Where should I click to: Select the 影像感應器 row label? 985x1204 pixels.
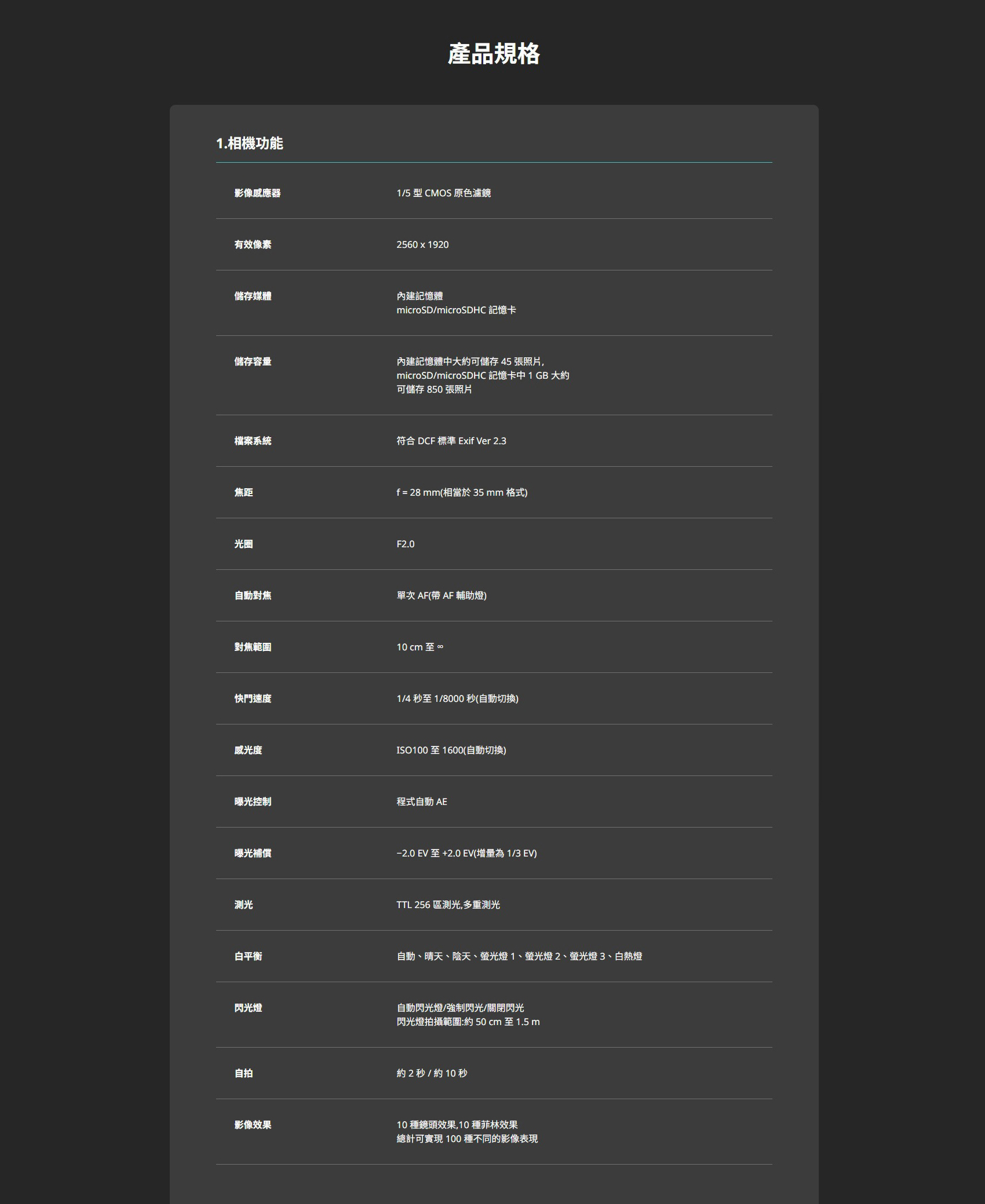257,193
